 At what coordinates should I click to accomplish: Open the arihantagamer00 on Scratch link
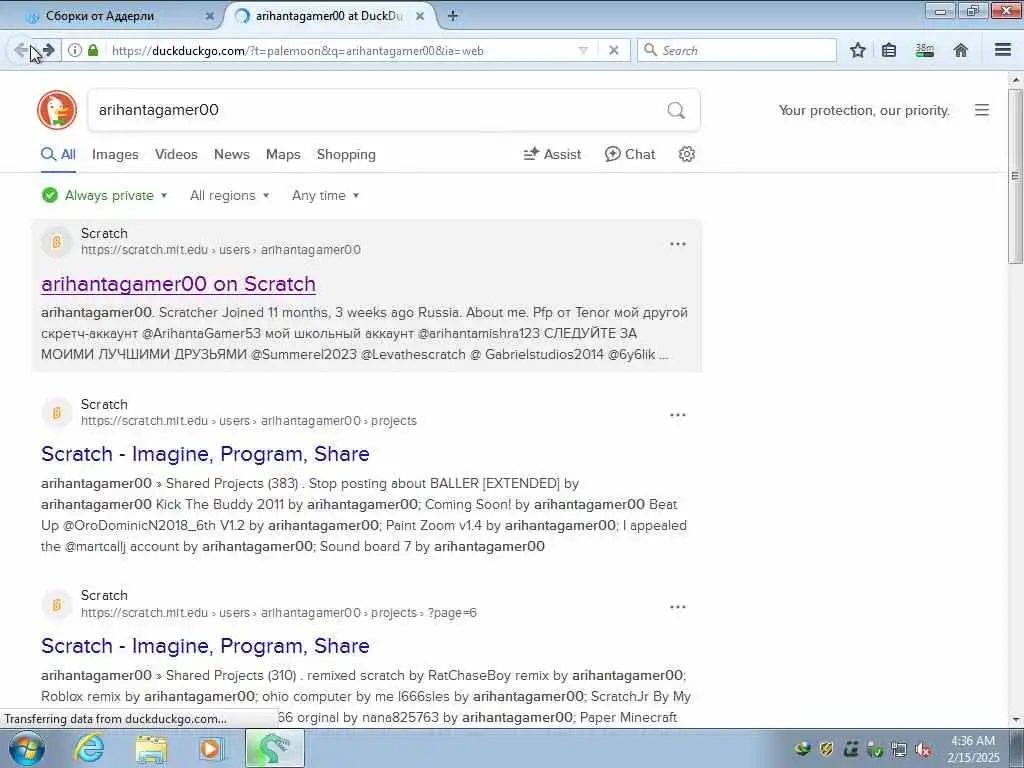[x=178, y=284]
